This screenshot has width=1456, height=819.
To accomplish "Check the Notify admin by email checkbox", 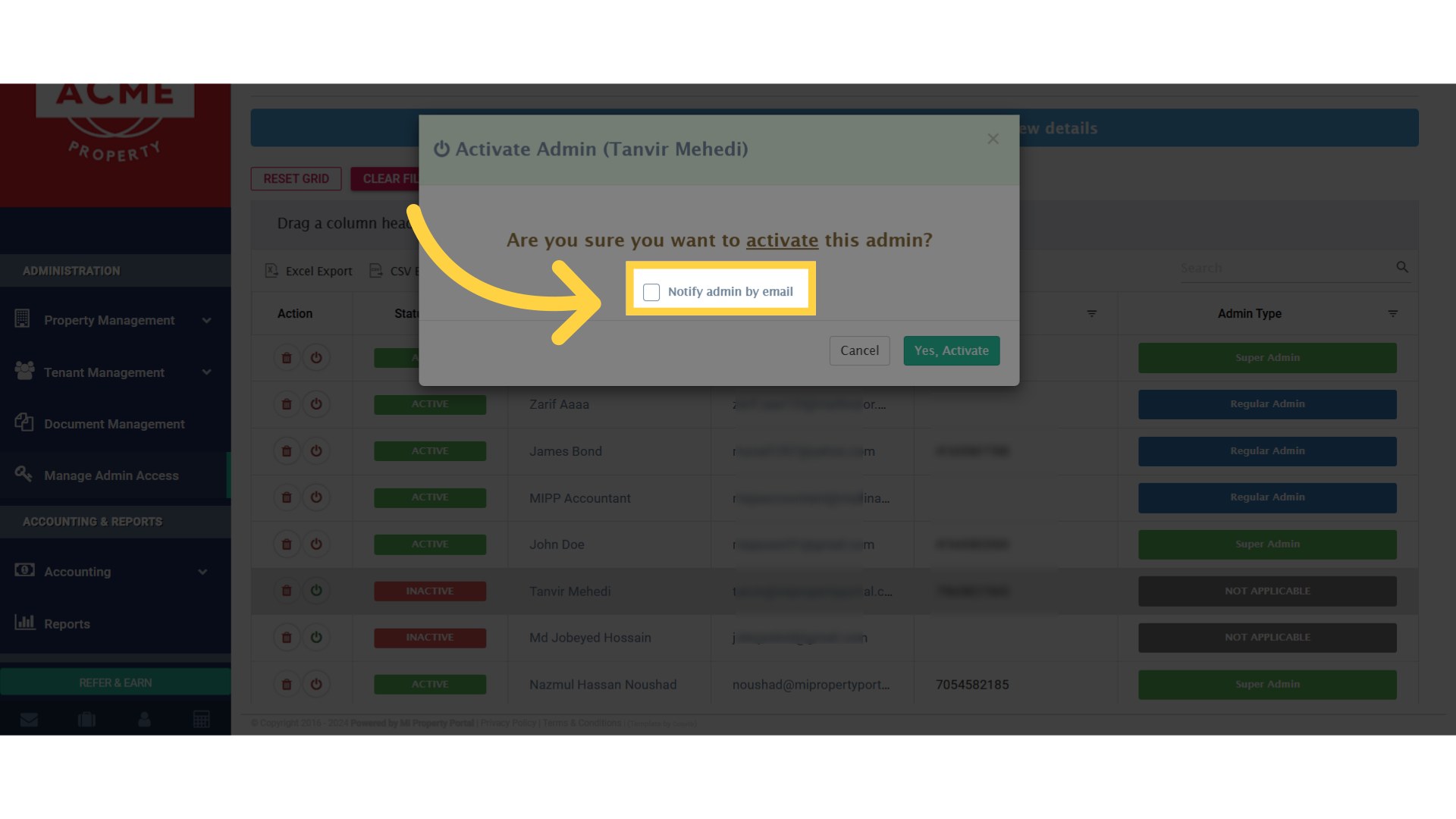I will 651,292.
